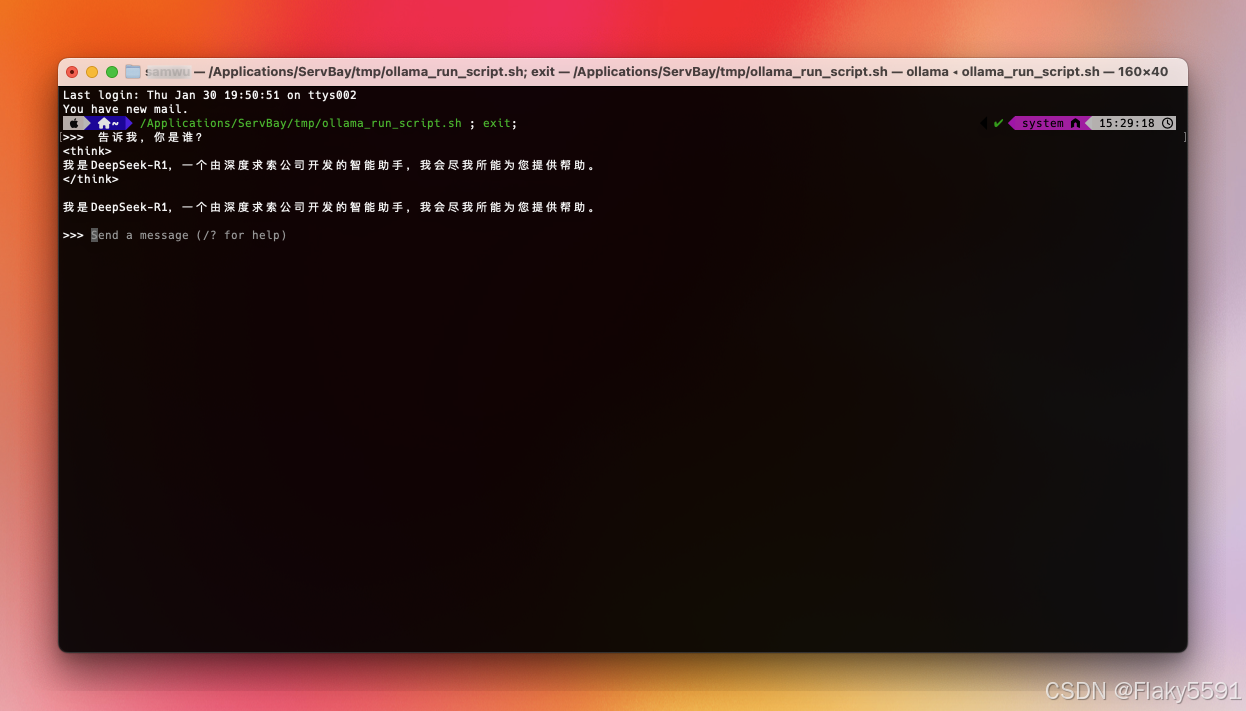This screenshot has height=711, width=1246.
Task: Click the "exit;" command text
Action: (x=500, y=123)
